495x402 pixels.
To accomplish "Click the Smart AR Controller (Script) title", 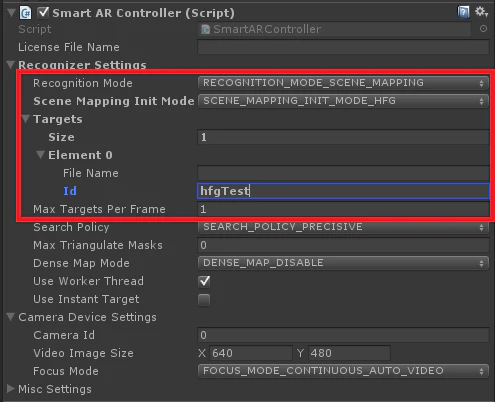I will click(144, 13).
